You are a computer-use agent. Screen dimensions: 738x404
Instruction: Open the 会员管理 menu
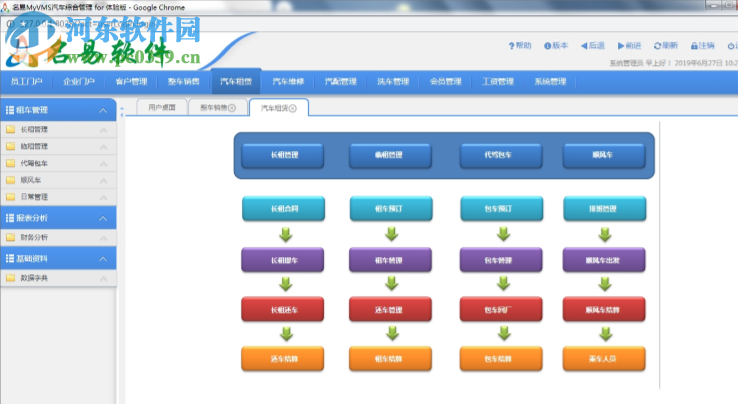pyautogui.click(x=445, y=81)
